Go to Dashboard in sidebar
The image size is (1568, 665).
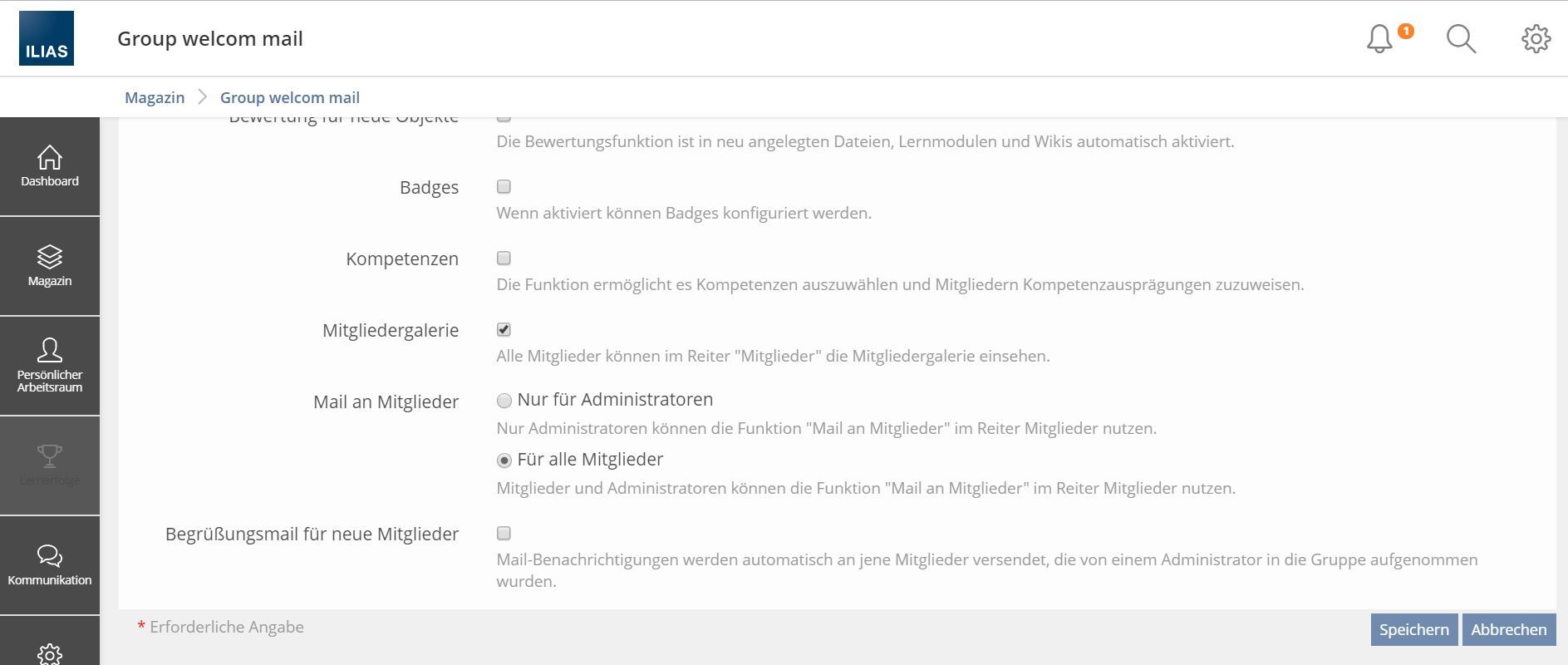(x=50, y=166)
